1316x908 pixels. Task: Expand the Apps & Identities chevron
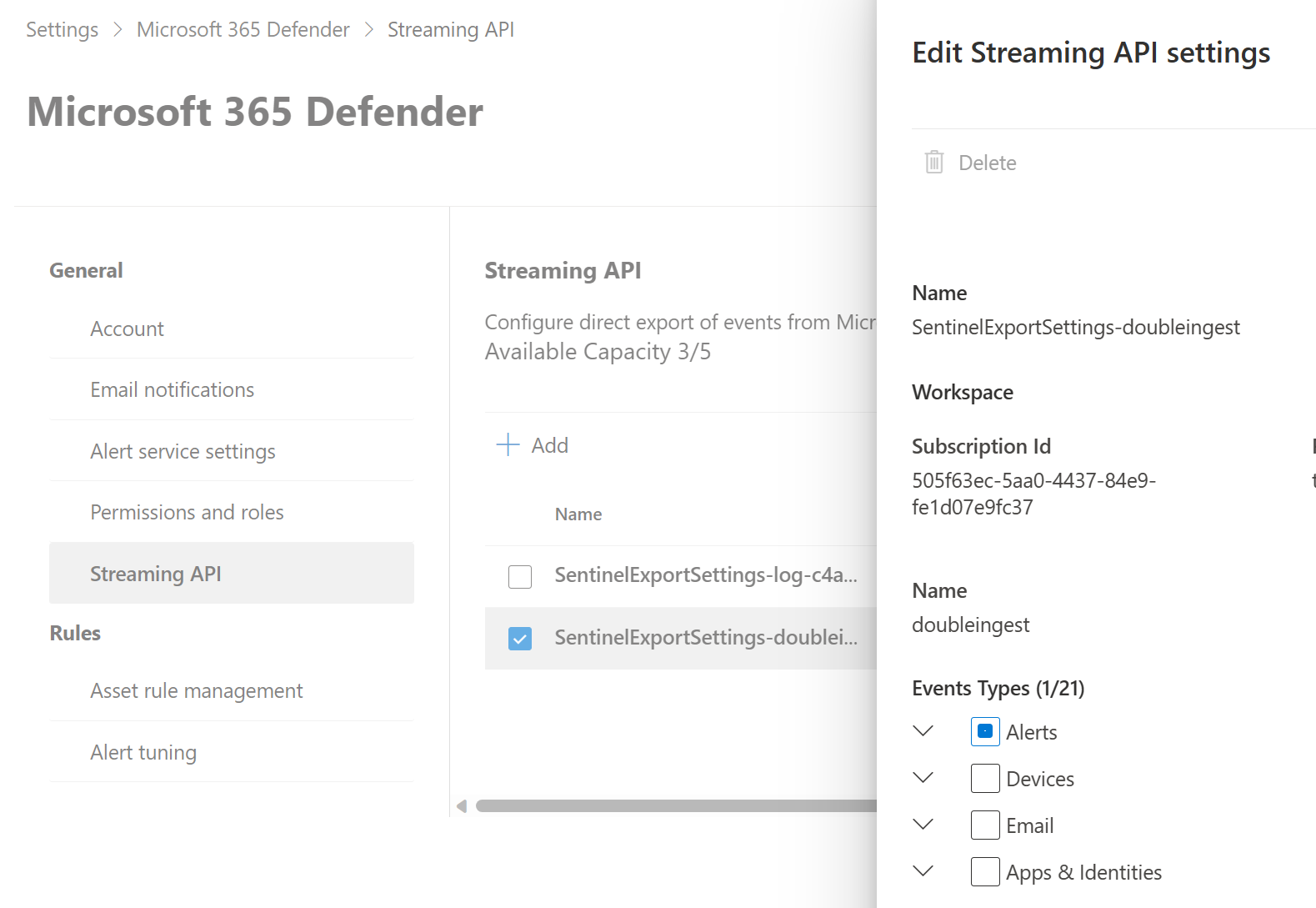(x=923, y=870)
